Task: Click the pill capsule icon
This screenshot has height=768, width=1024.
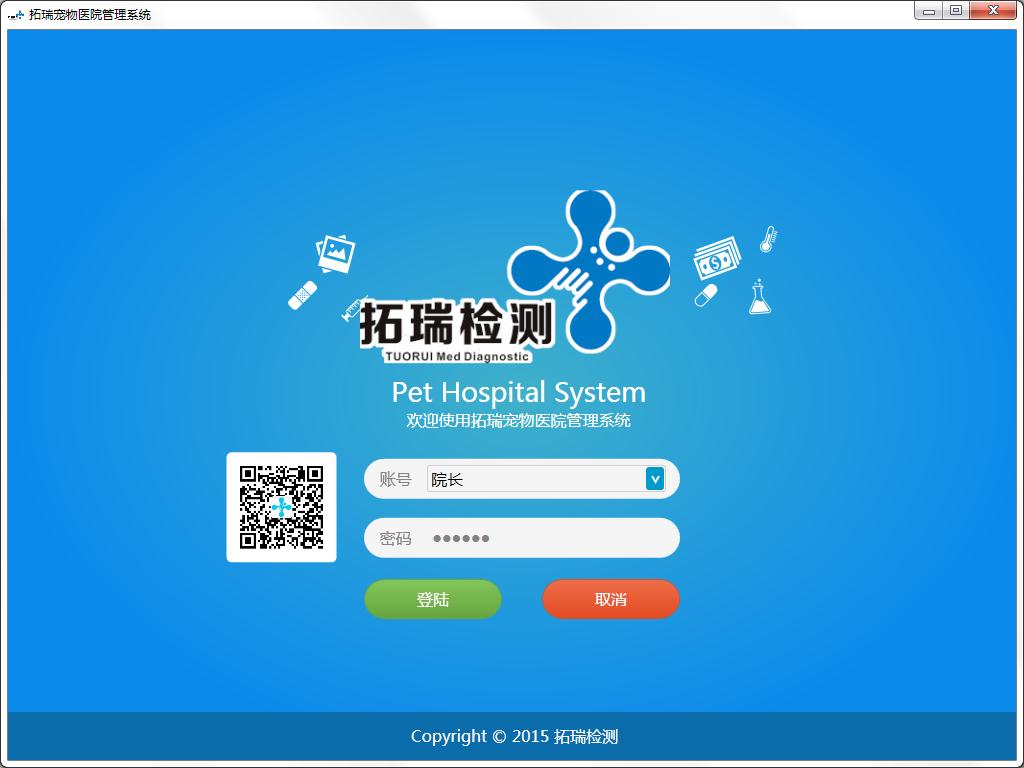Action: click(705, 295)
